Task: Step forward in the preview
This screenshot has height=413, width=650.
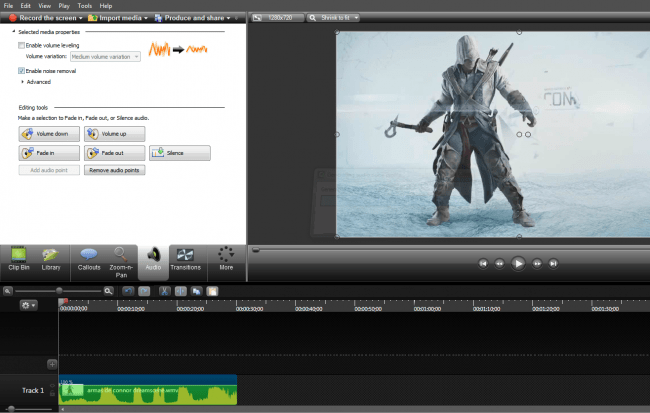Action: tap(537, 263)
